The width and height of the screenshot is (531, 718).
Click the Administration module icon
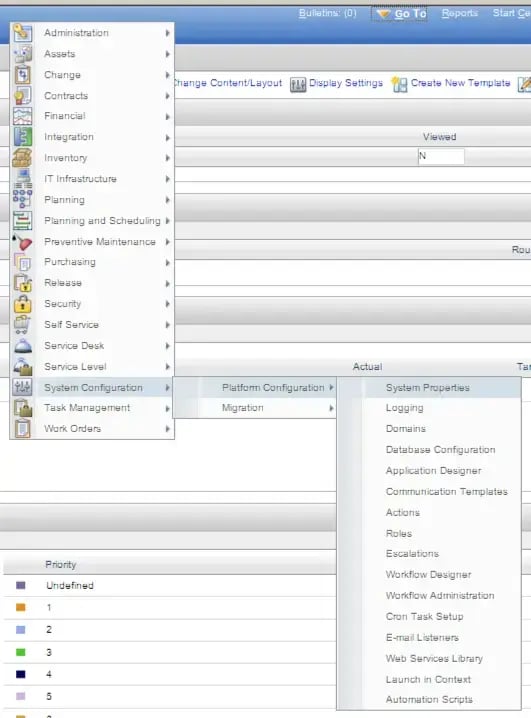click(22, 33)
